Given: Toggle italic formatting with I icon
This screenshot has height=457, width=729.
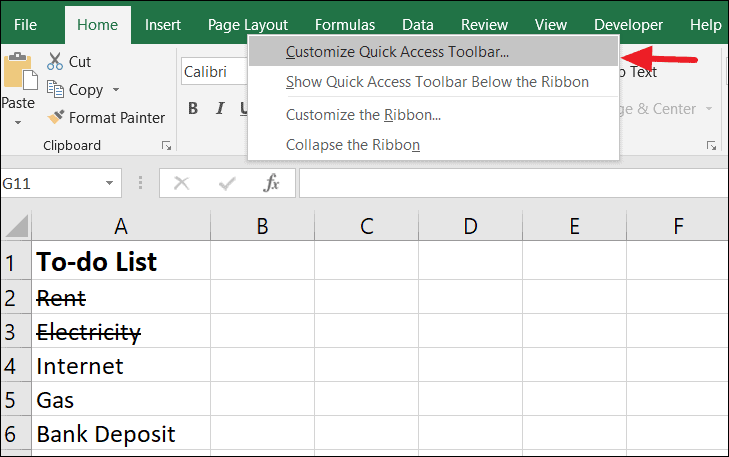Looking at the screenshot, I should (x=220, y=108).
